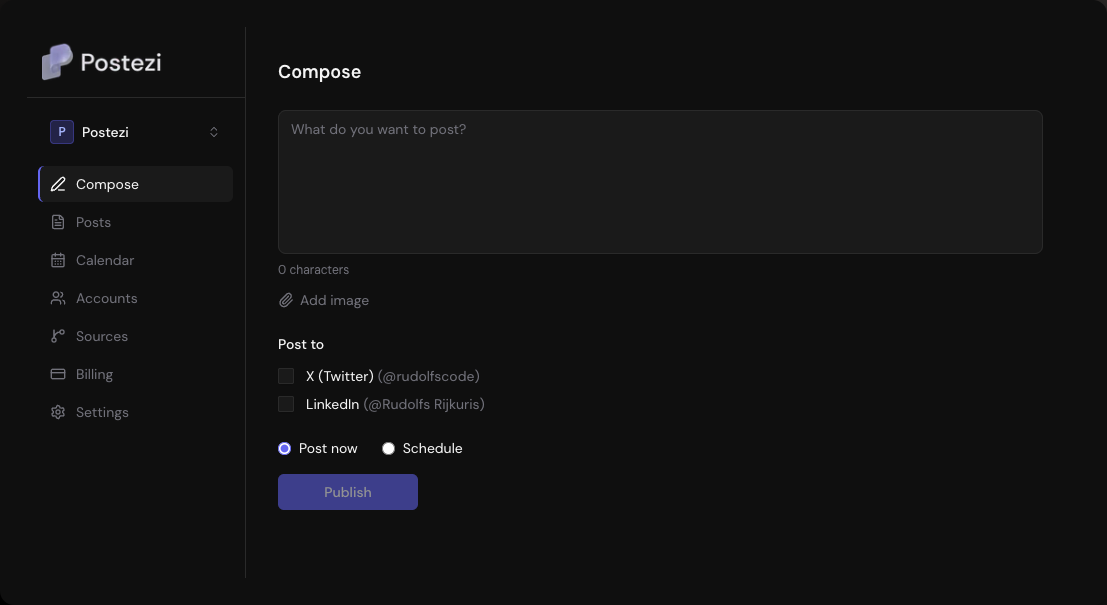Open the Postezi workspace dropdown
This screenshot has height=605, width=1107.
point(136,132)
